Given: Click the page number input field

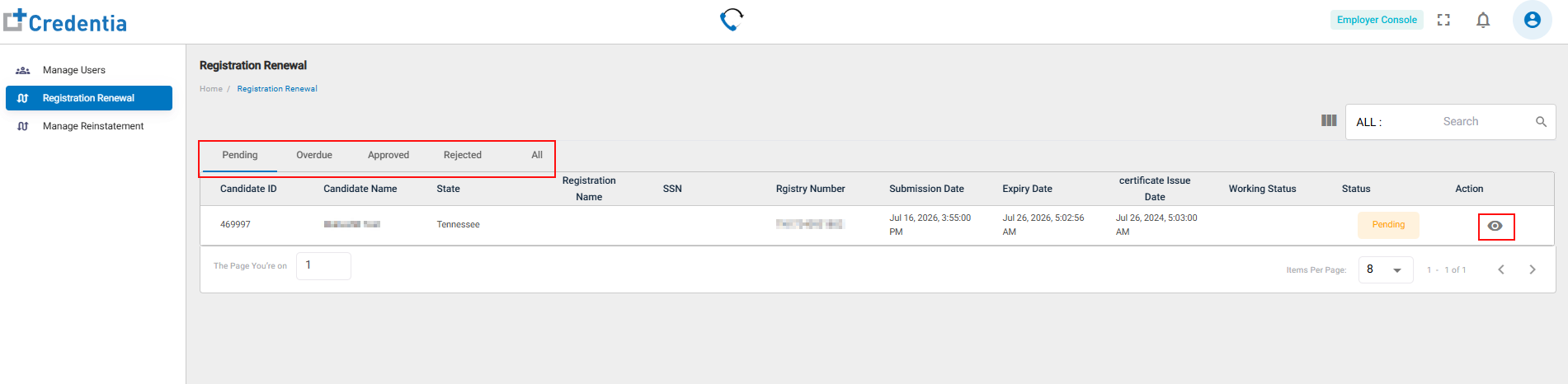Looking at the screenshot, I should [x=323, y=266].
